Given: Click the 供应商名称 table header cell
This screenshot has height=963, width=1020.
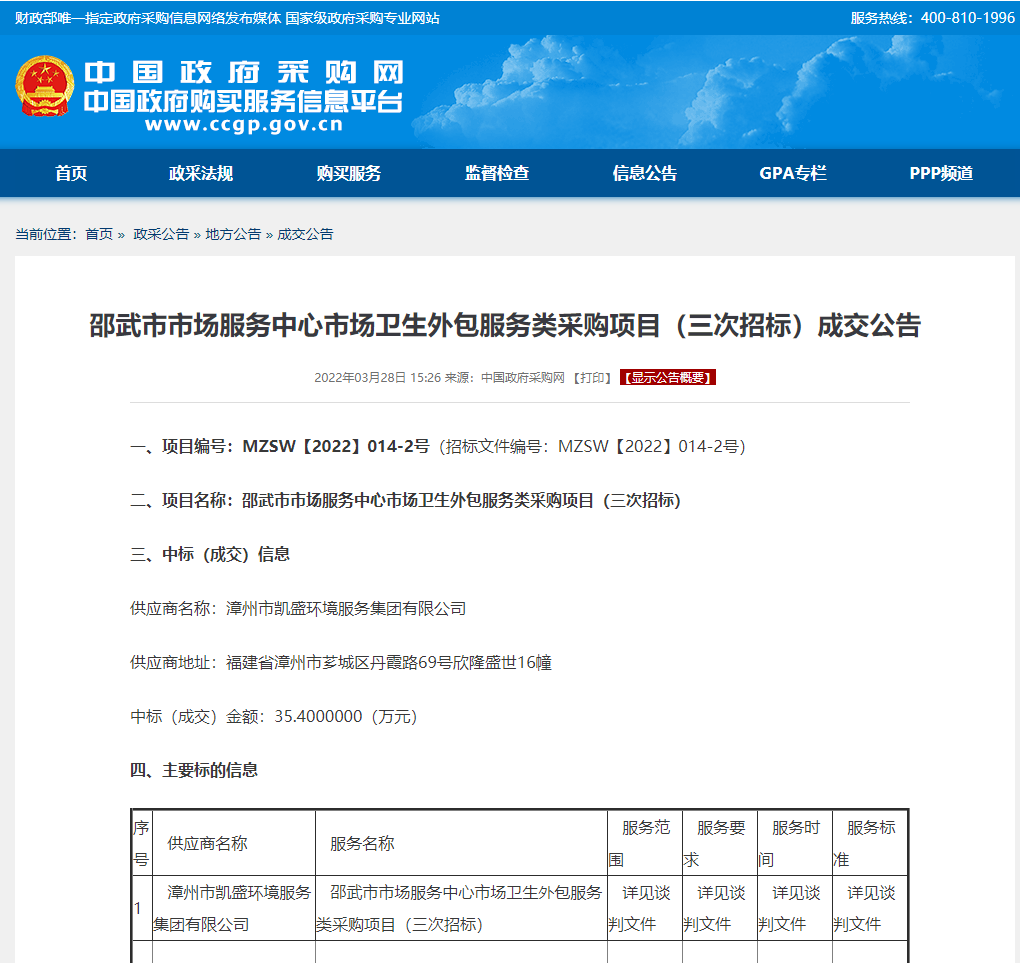Looking at the screenshot, I should pyautogui.click(x=234, y=843).
